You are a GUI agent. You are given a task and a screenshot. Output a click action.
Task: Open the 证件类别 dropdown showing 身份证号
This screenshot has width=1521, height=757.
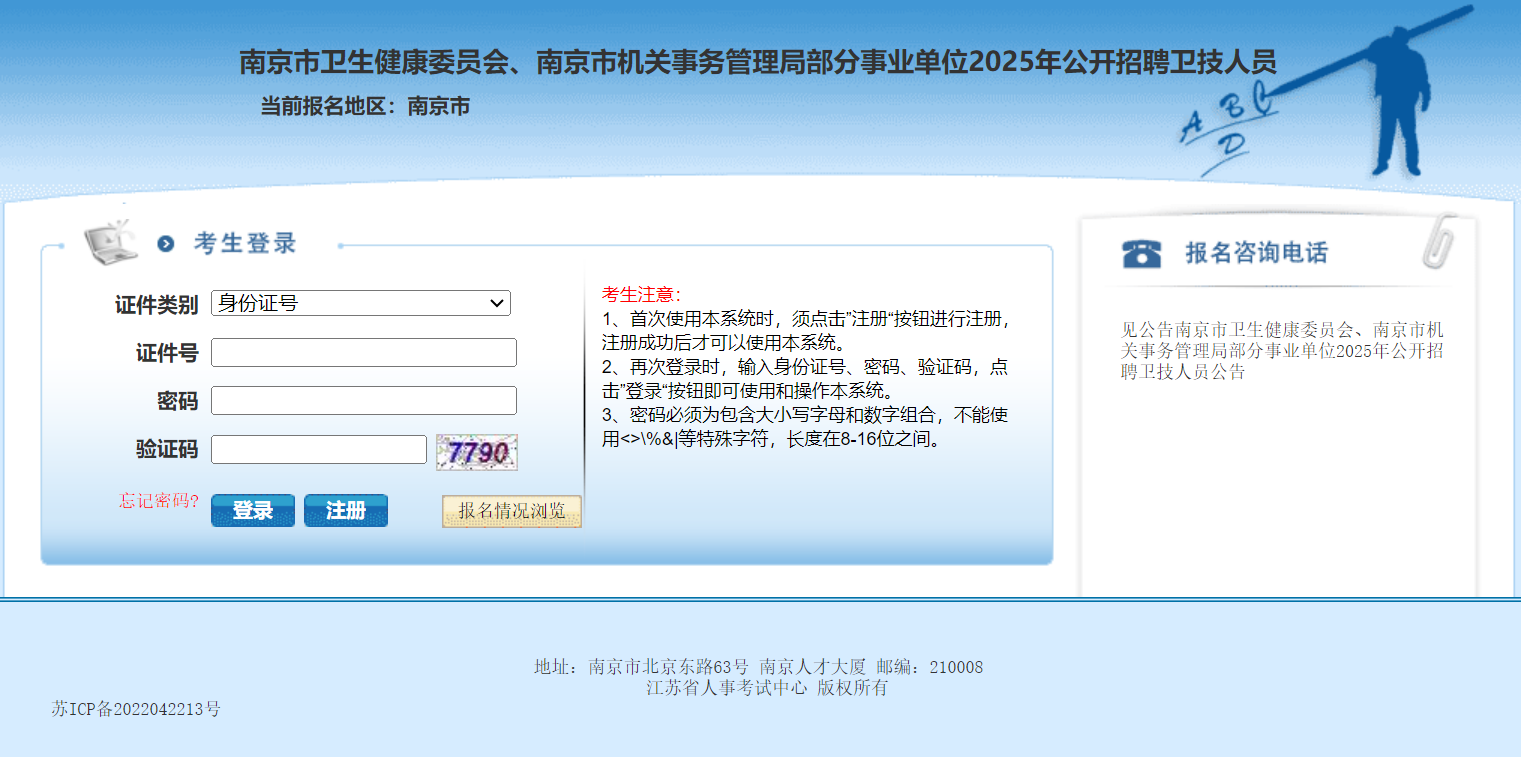(x=361, y=303)
